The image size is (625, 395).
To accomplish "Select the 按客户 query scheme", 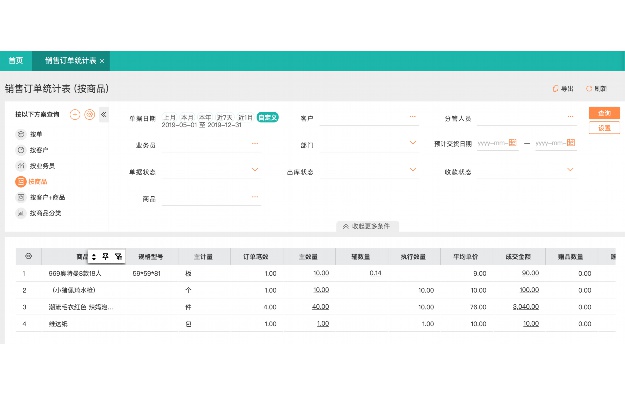I will pos(32,150).
